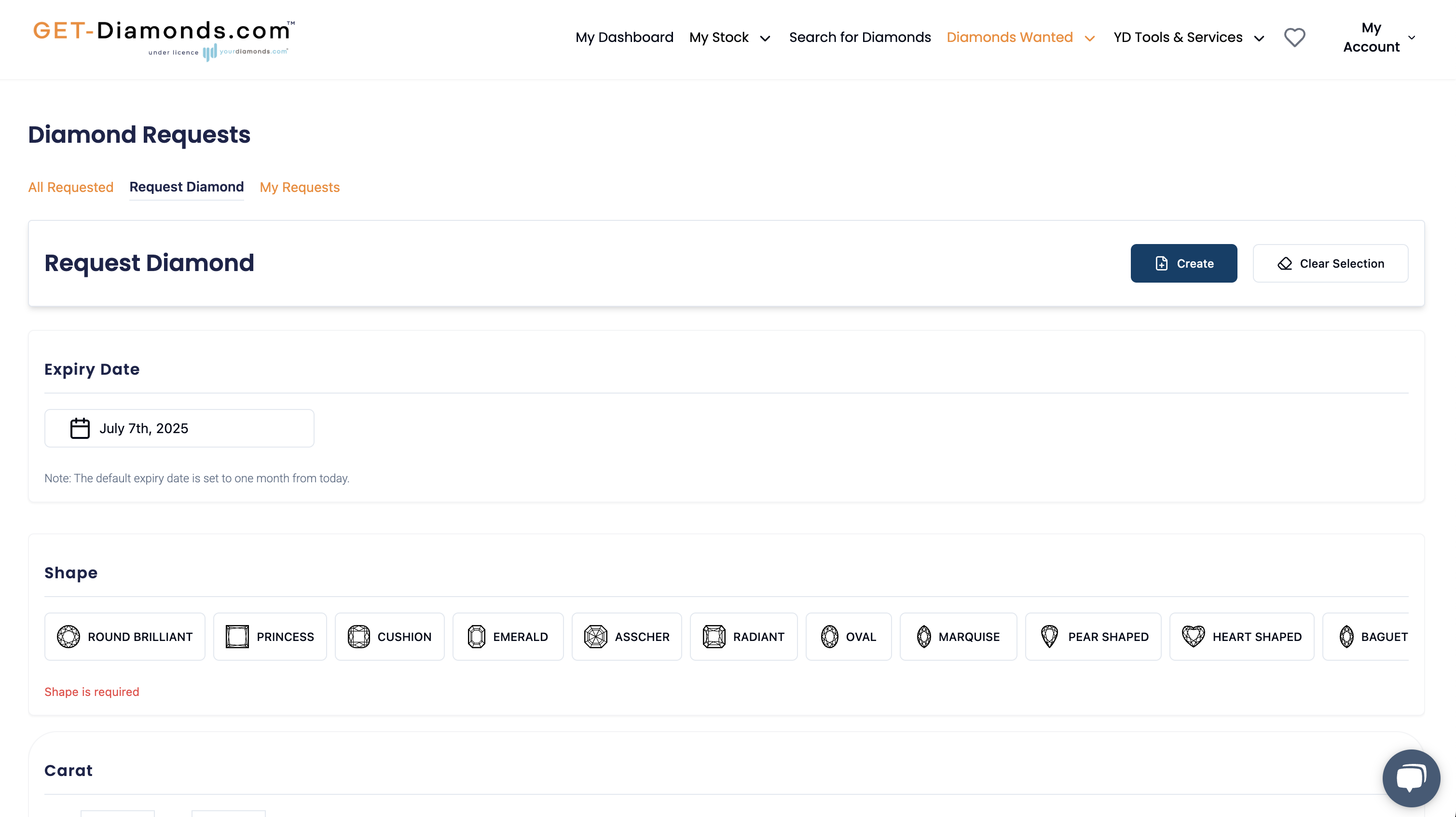The width and height of the screenshot is (1456, 817).
Task: Open Diamonds Wanted menu label
Action: tap(1009, 37)
